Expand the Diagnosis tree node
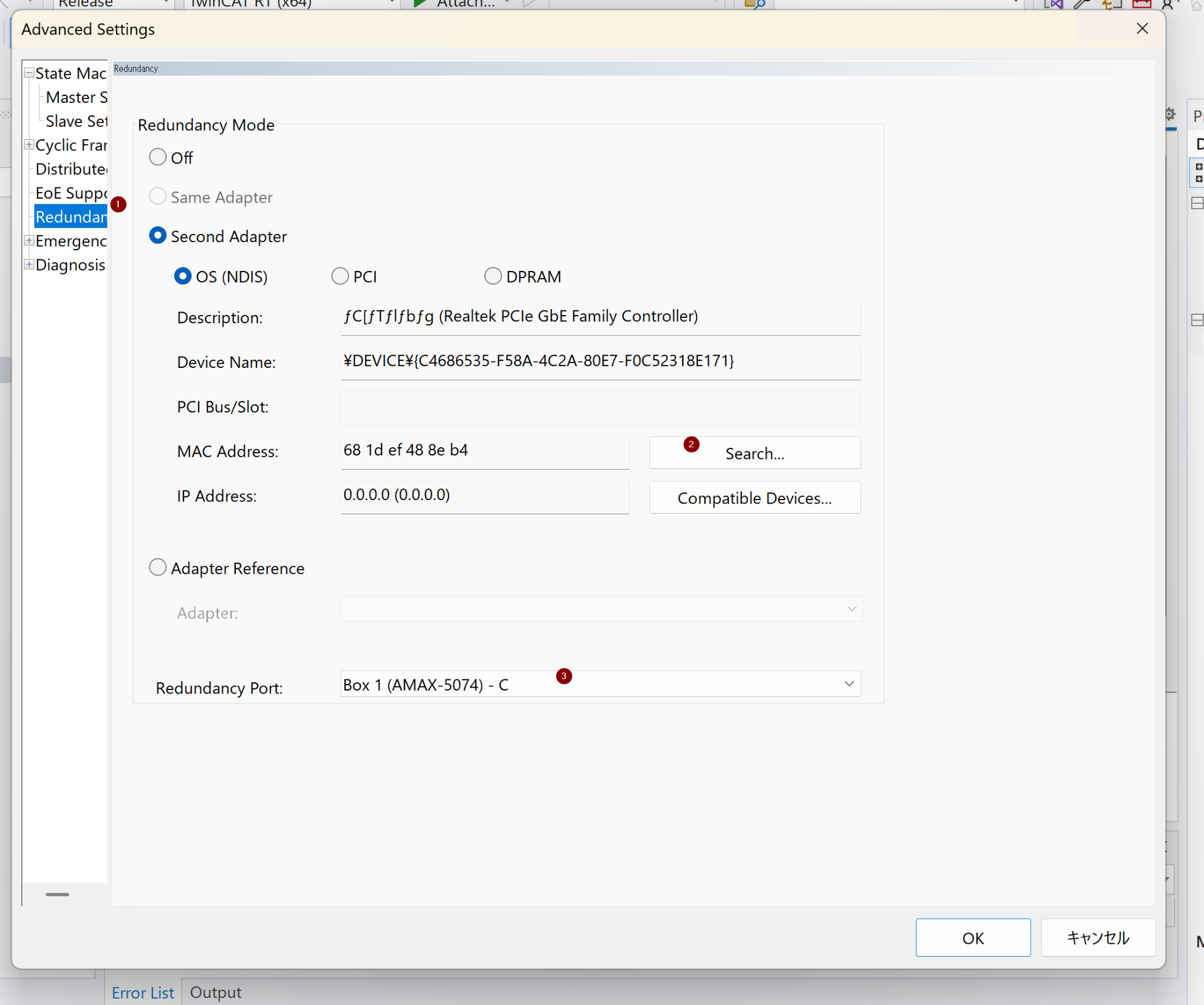The image size is (1204, 1005). click(x=28, y=264)
